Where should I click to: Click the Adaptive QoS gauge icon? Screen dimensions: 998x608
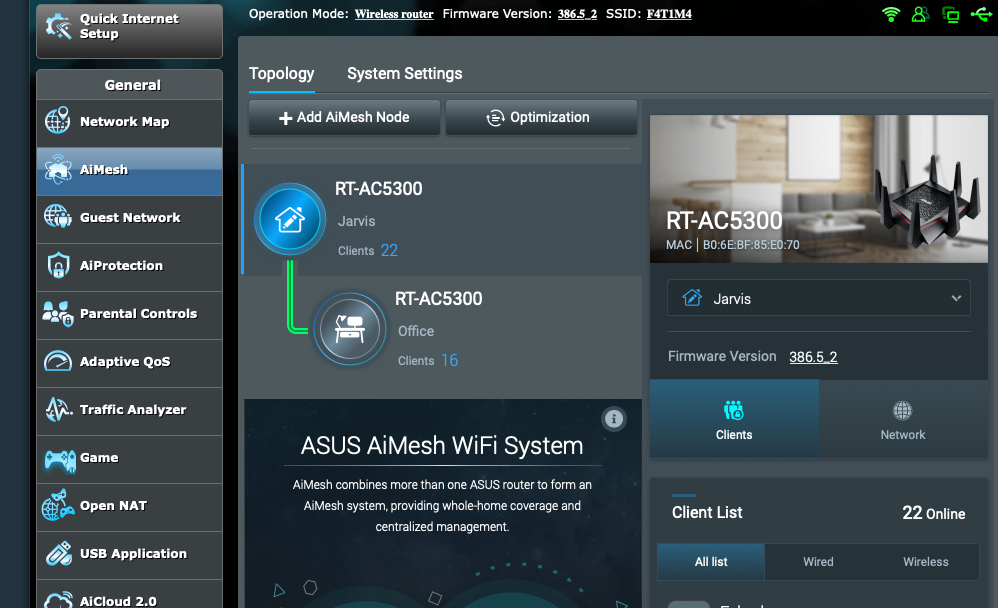(x=58, y=362)
